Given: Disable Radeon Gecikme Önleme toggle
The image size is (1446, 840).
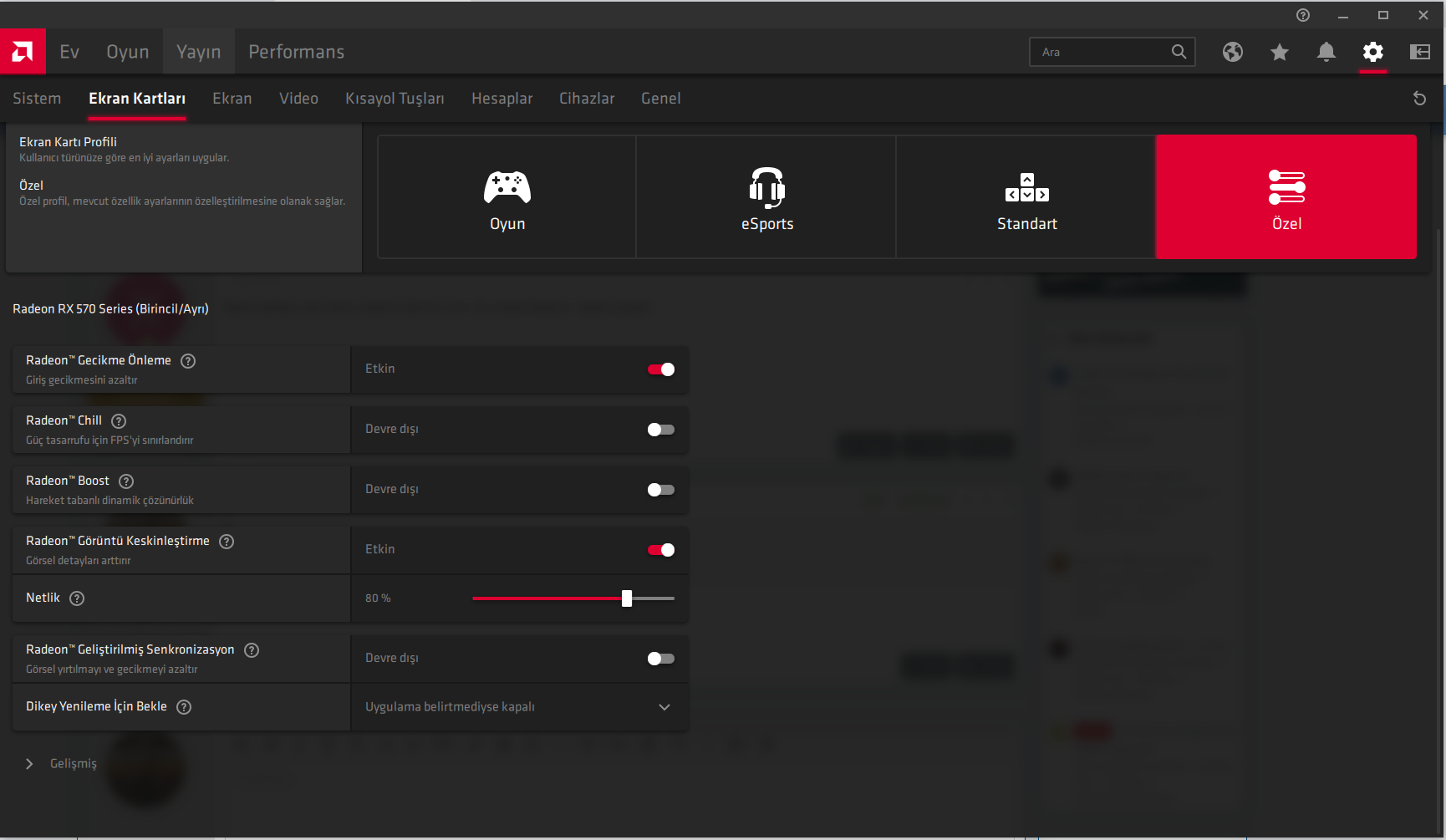Looking at the screenshot, I should point(660,369).
